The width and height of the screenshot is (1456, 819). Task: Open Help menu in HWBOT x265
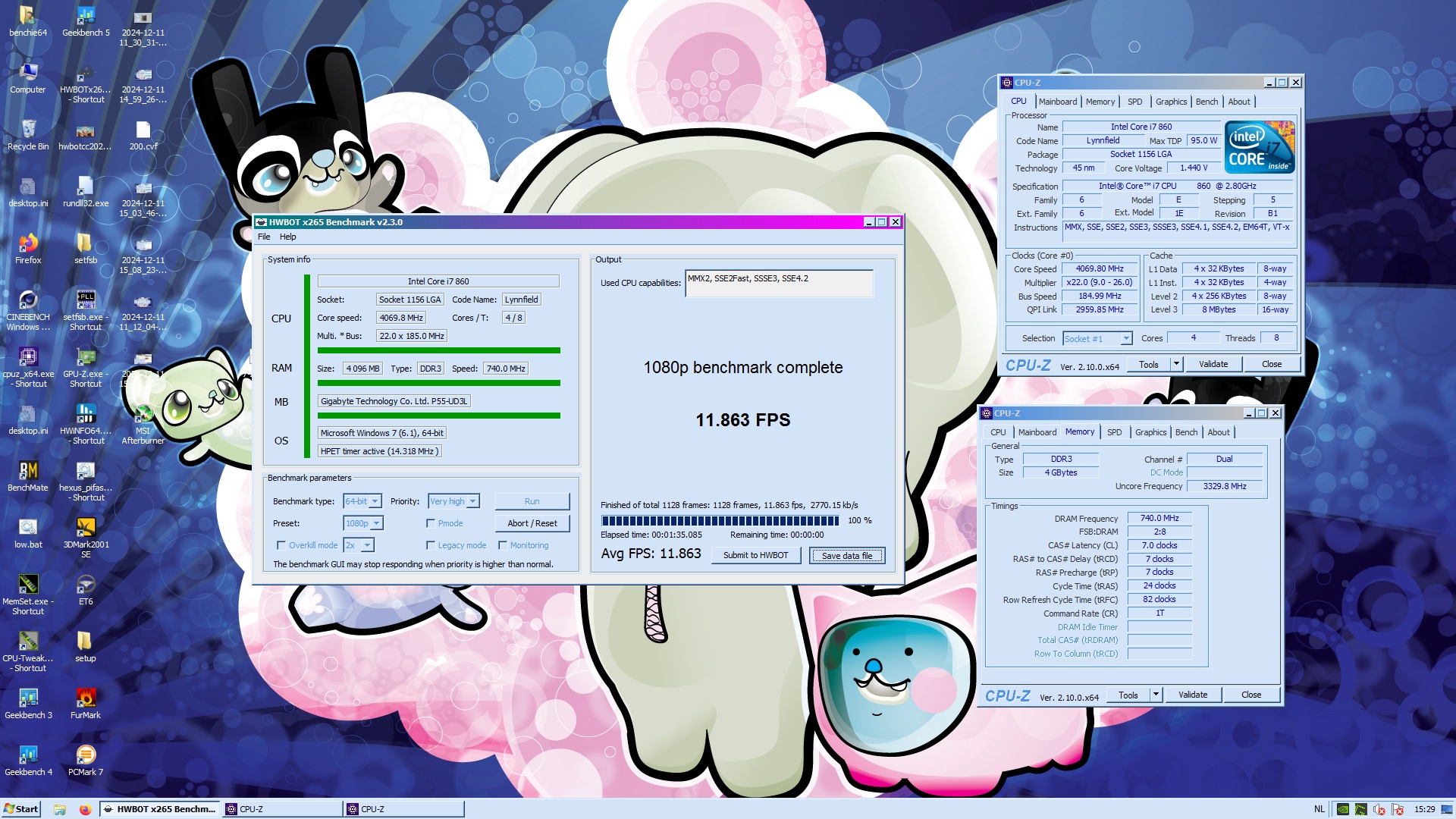pos(288,237)
